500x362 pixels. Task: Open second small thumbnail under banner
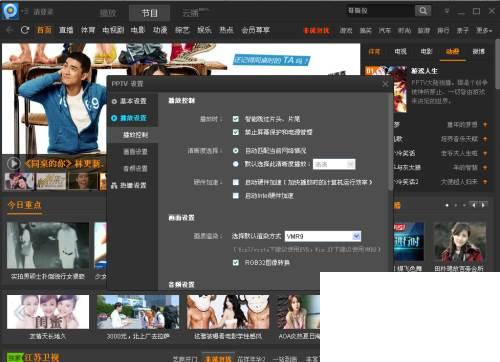click(x=51, y=181)
